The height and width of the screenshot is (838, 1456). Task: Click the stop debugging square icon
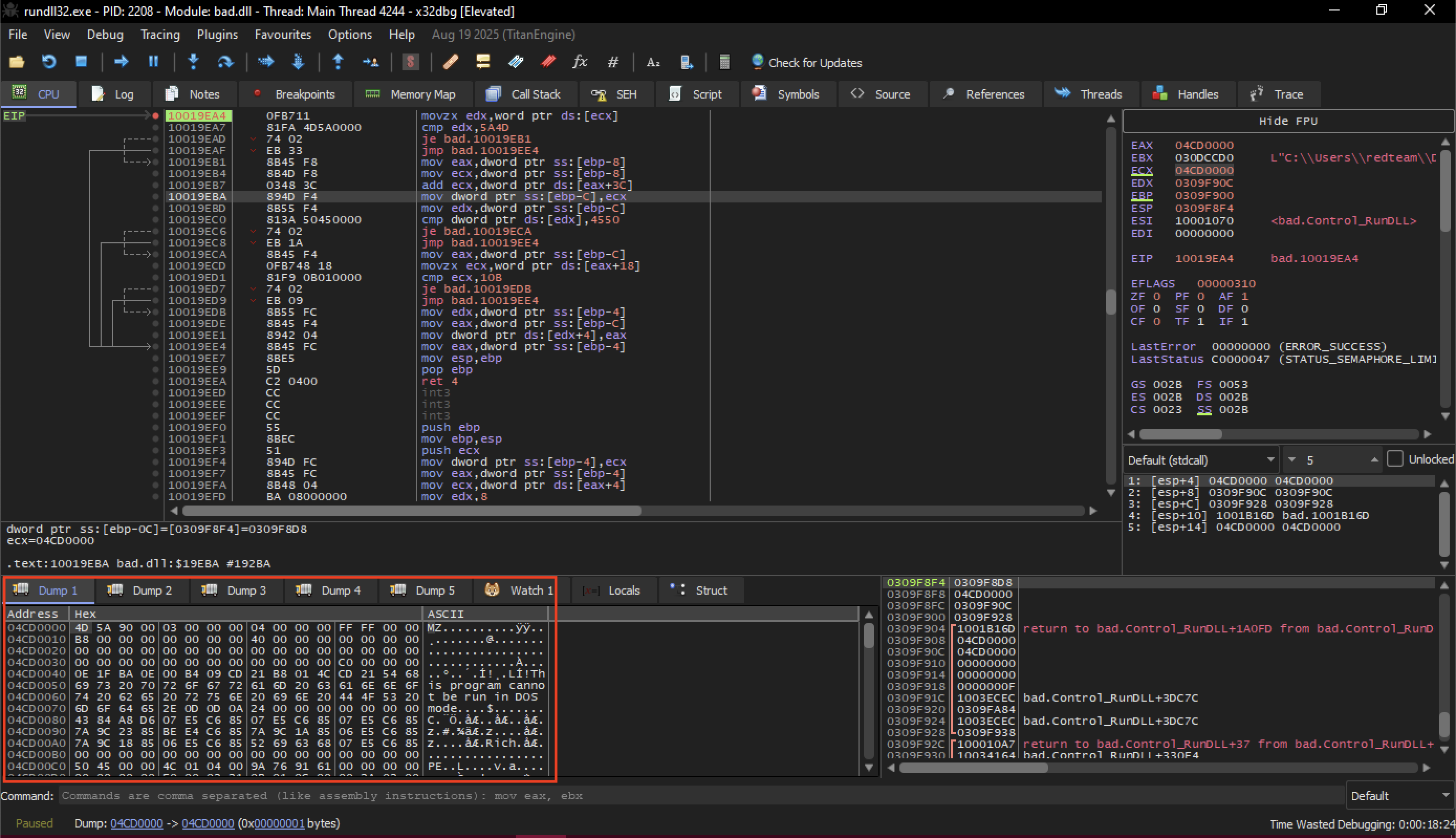click(81, 61)
